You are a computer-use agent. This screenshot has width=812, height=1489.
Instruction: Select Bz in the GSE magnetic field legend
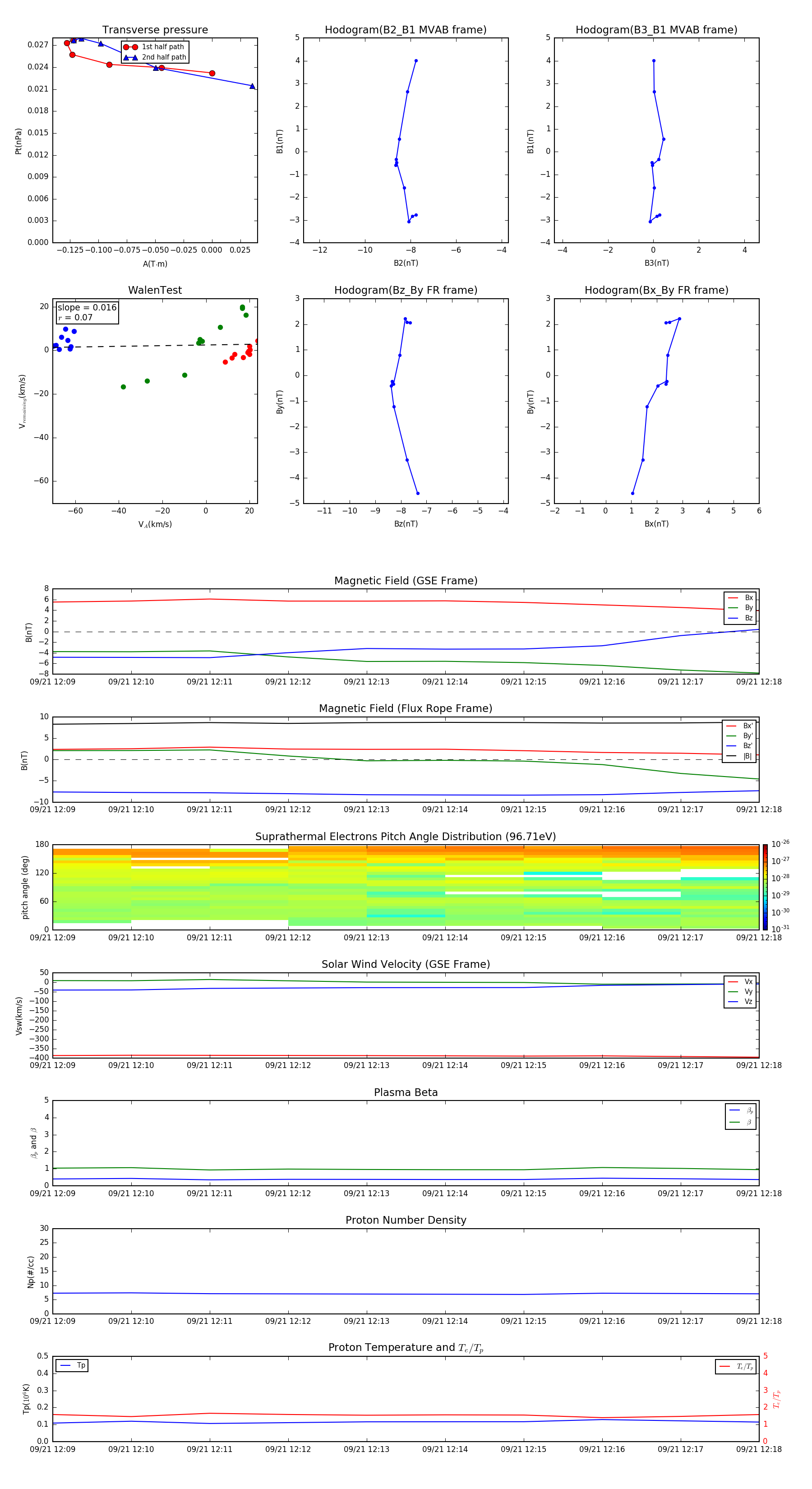[x=740, y=618]
